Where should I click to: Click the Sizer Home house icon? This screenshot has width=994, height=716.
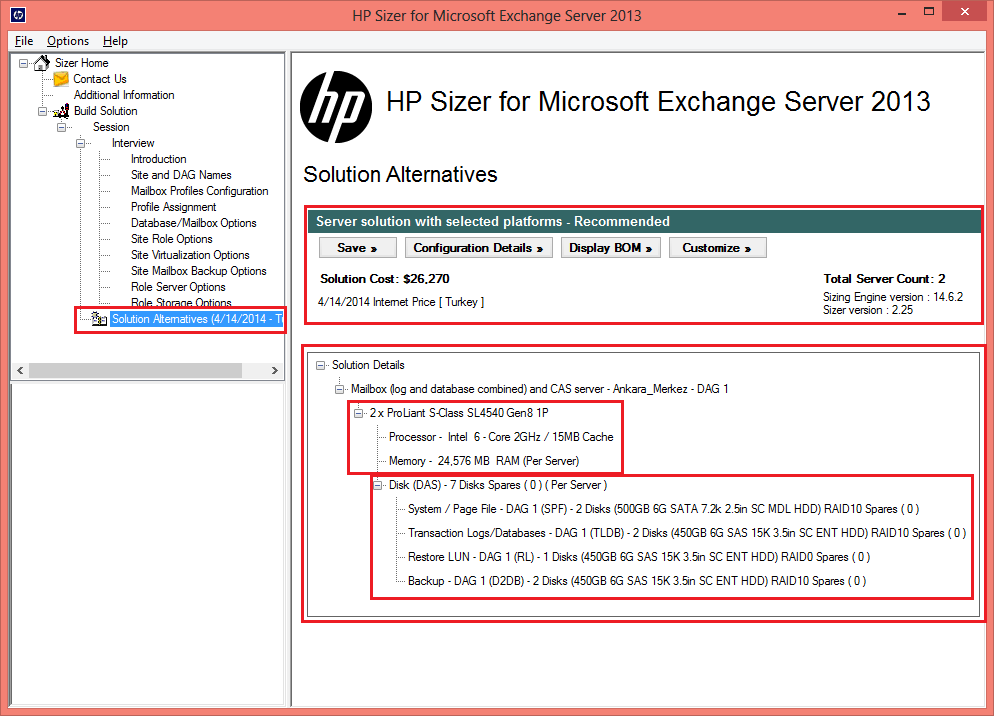point(42,63)
